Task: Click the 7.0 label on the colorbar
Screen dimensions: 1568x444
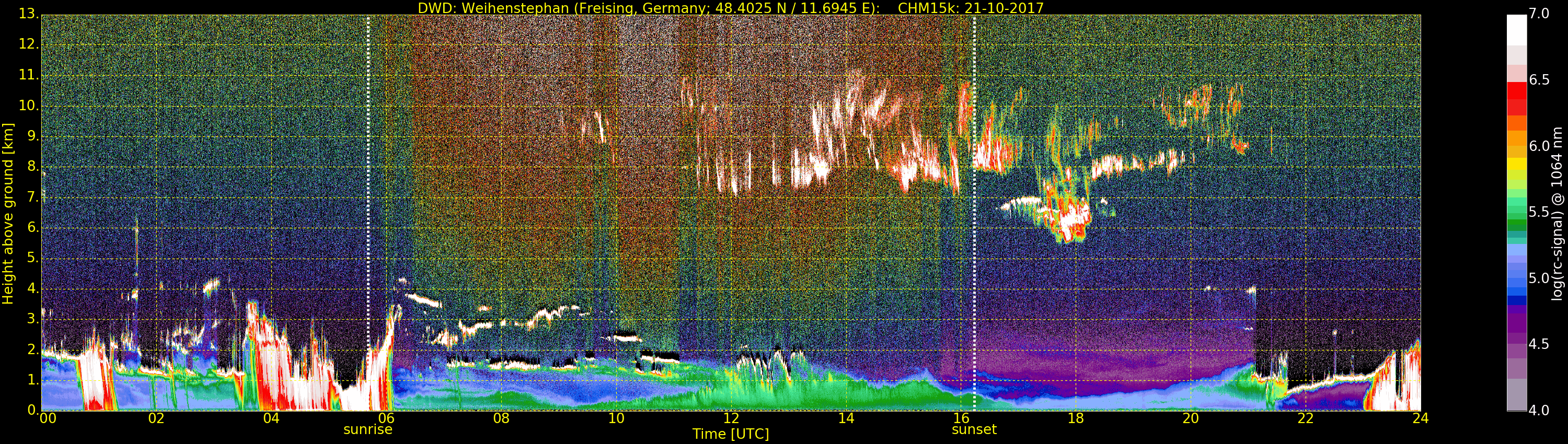Action: click(x=1539, y=14)
